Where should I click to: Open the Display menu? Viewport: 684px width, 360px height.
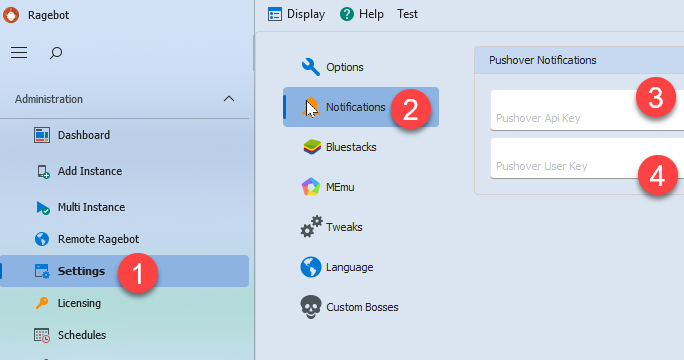coord(296,14)
